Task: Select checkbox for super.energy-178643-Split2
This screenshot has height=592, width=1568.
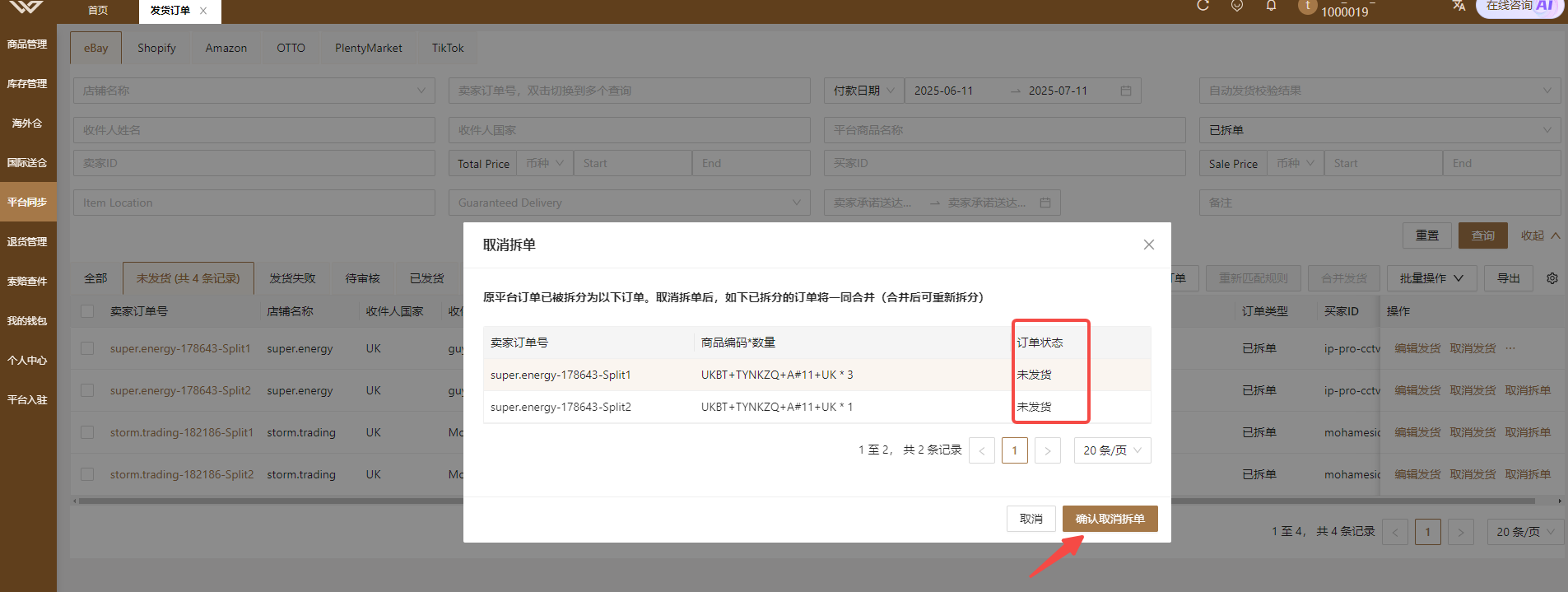Action: coord(87,390)
